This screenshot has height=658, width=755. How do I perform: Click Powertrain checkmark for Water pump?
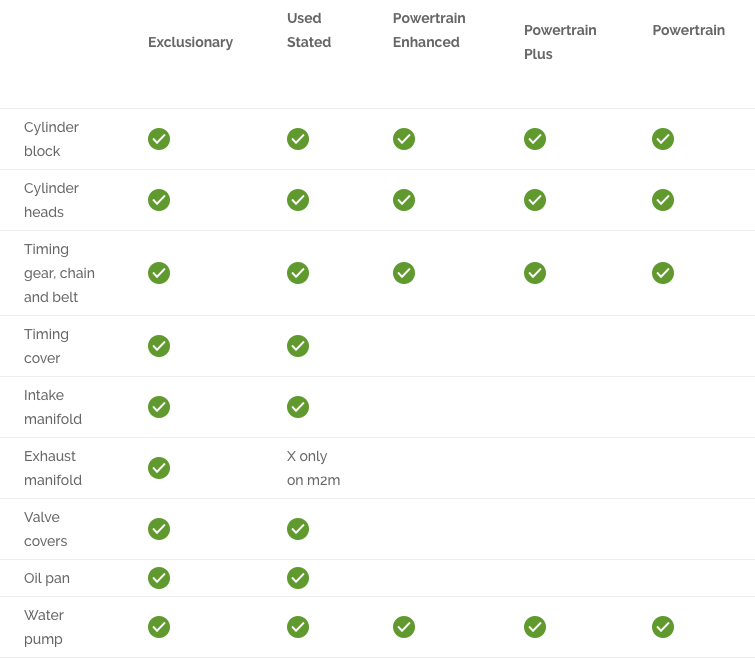coord(663,627)
